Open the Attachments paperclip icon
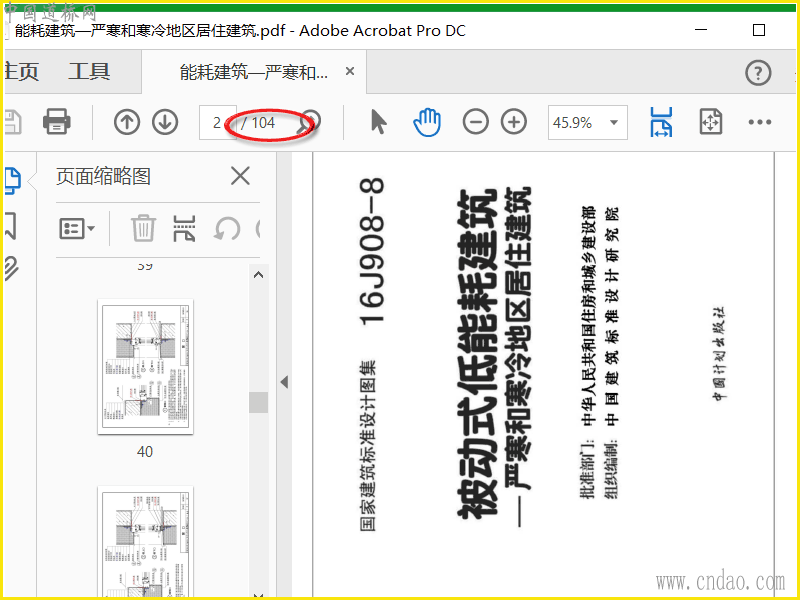 (11, 268)
